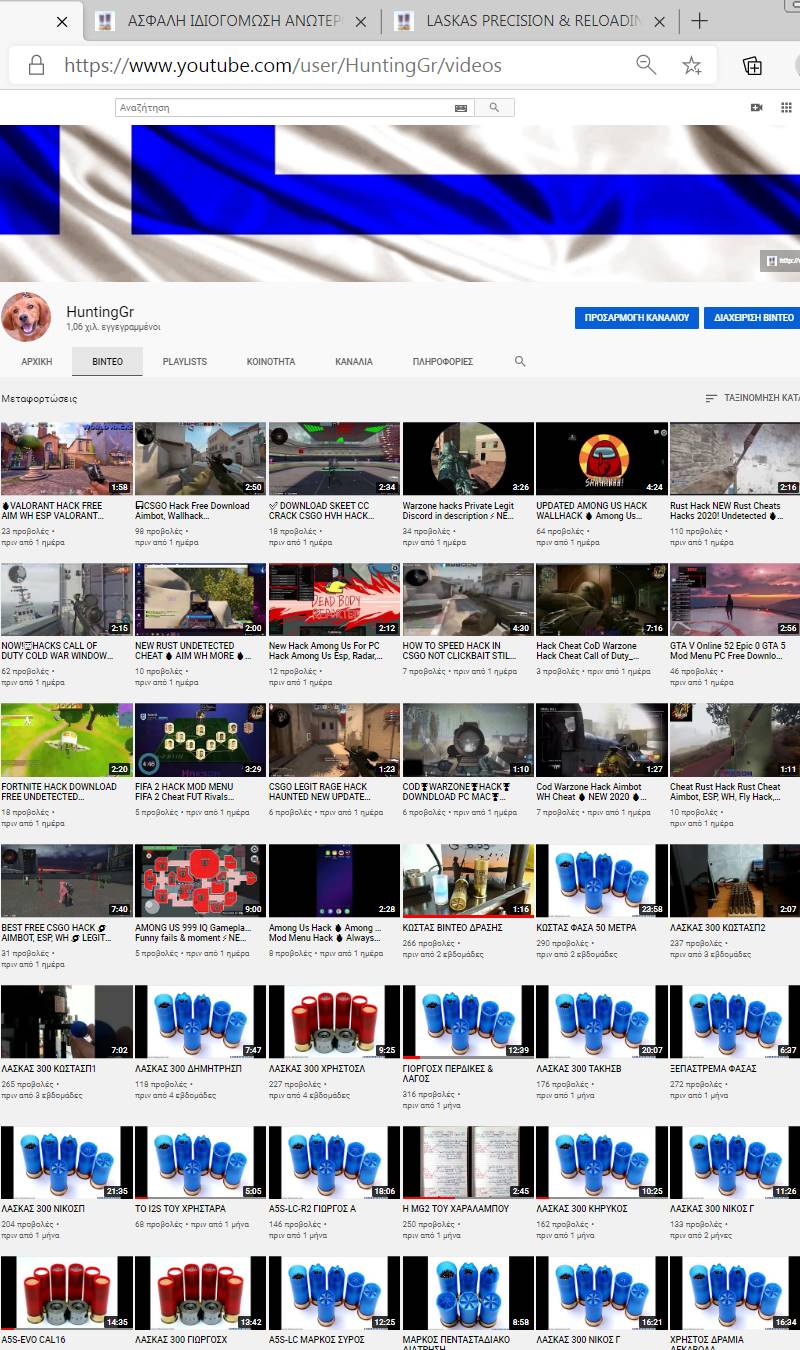This screenshot has width=800, height=1350.
Task: Open the ΛΑΣΚΑΣ 300 ΧΡΗΣΤΟΣΛ thumbnail
Action: point(334,1022)
